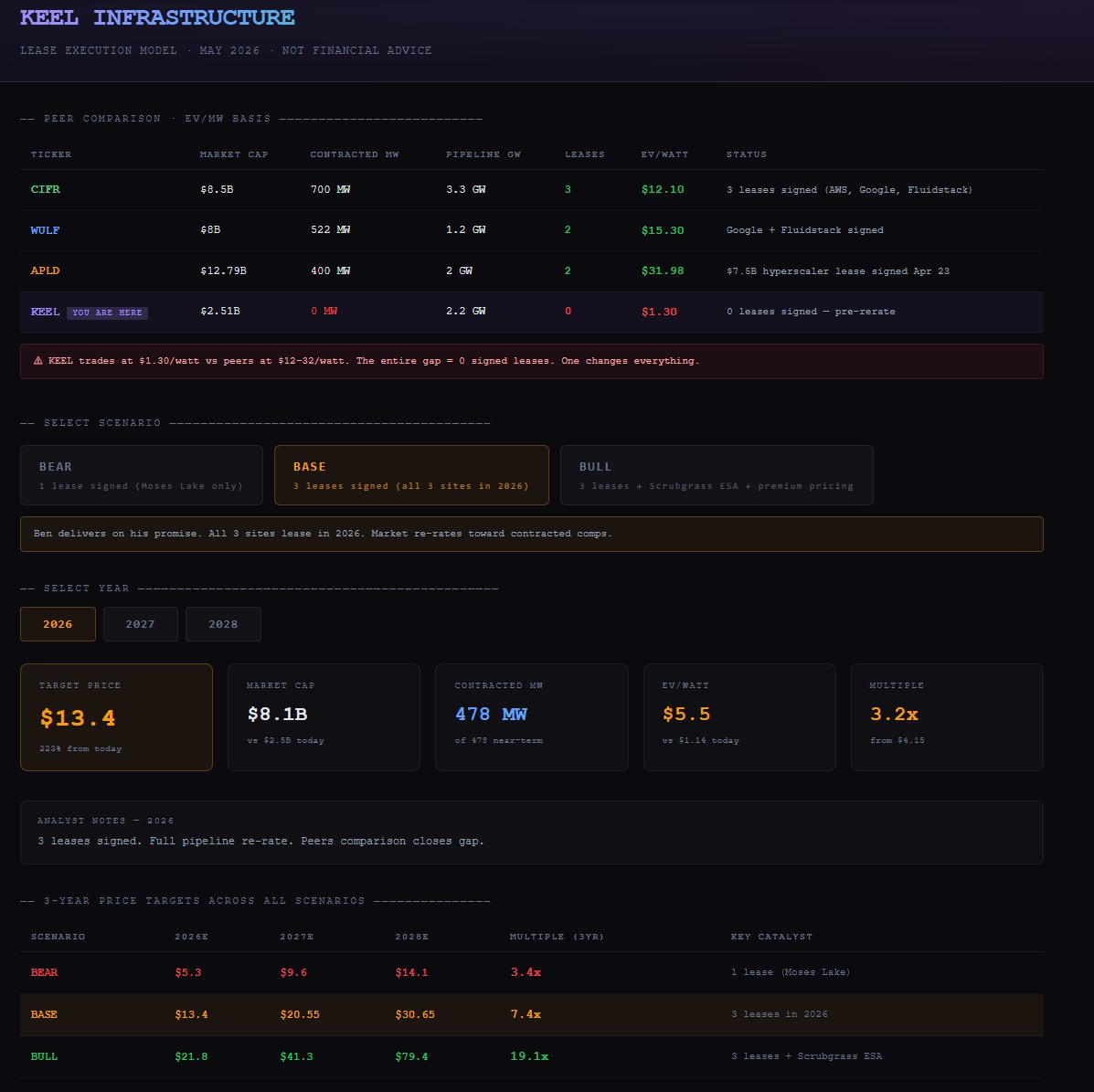Screen dimensions: 1094x1092
Task: Click WULF EV/watt $15.30
Action: (x=663, y=230)
